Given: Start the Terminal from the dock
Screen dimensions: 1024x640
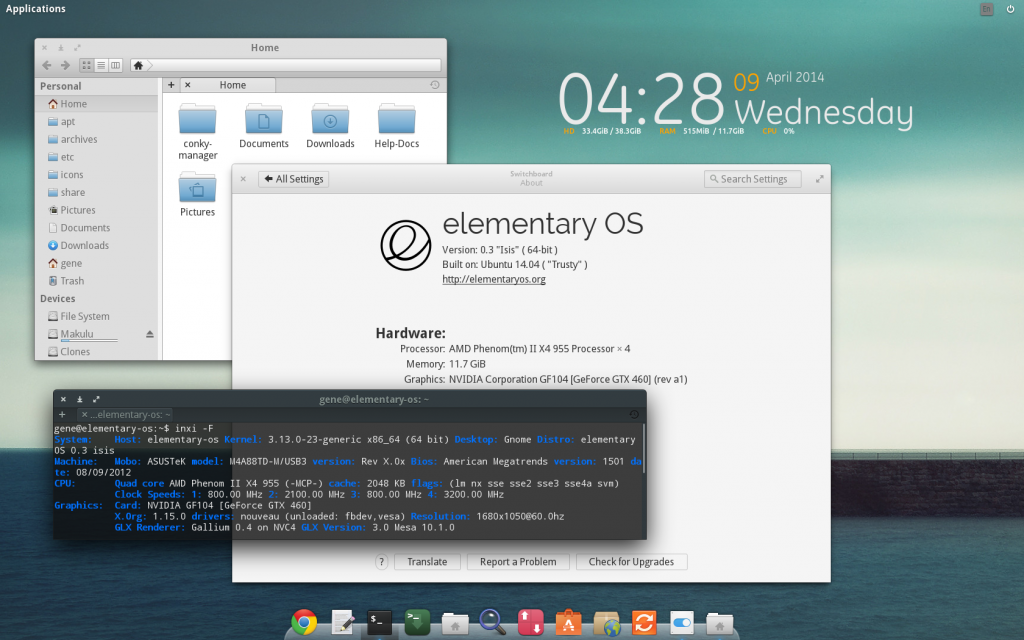Looking at the screenshot, I should [378, 622].
